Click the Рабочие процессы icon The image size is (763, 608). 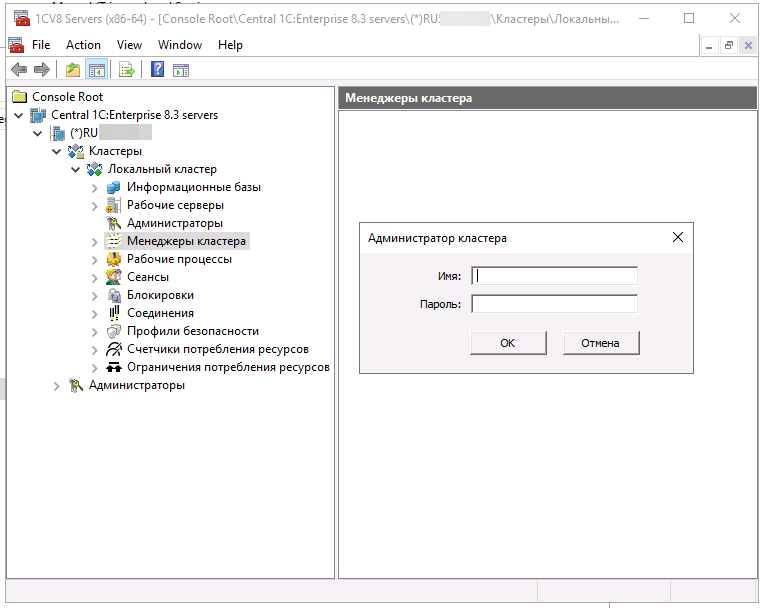pos(113,259)
